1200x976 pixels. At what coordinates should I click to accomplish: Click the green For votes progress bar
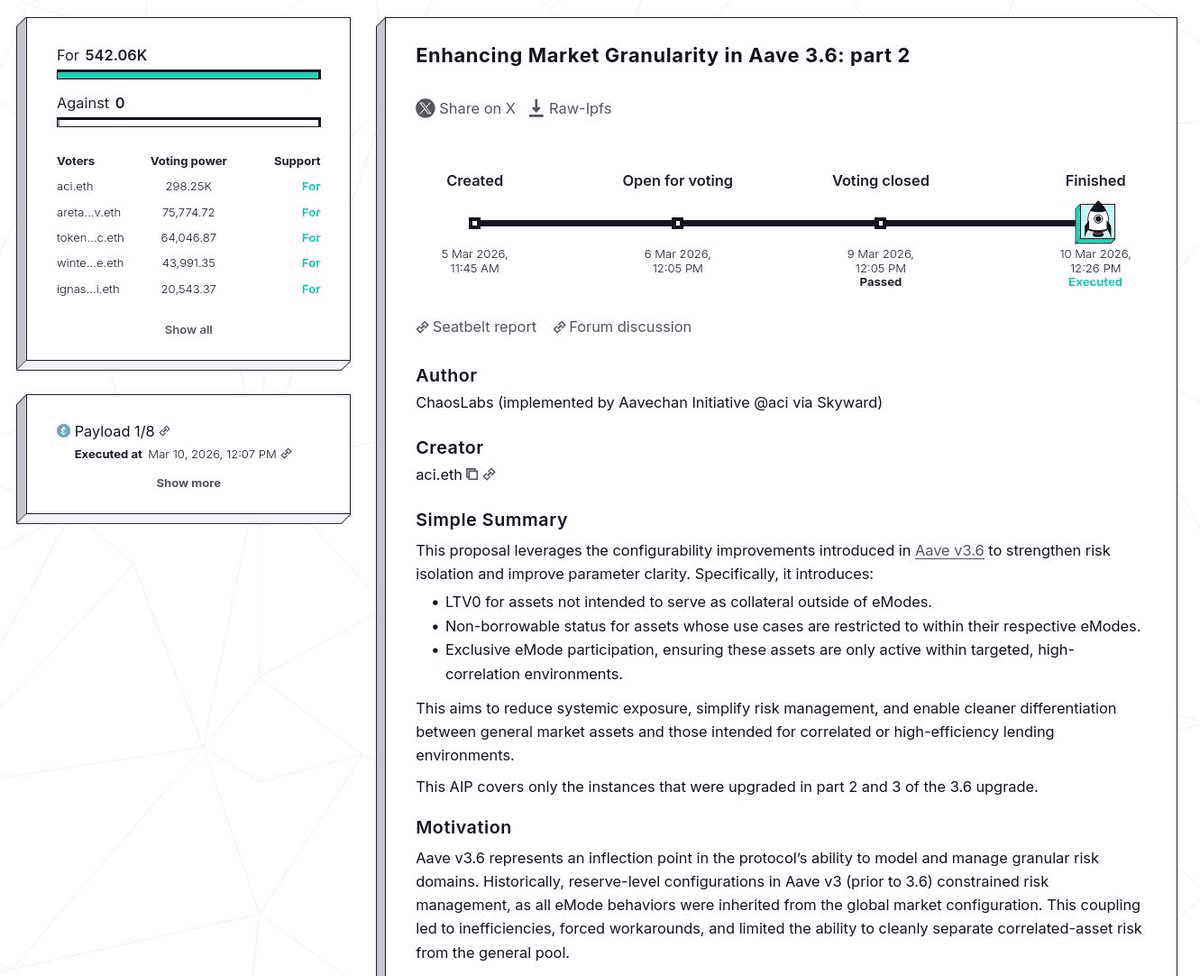tap(188, 74)
